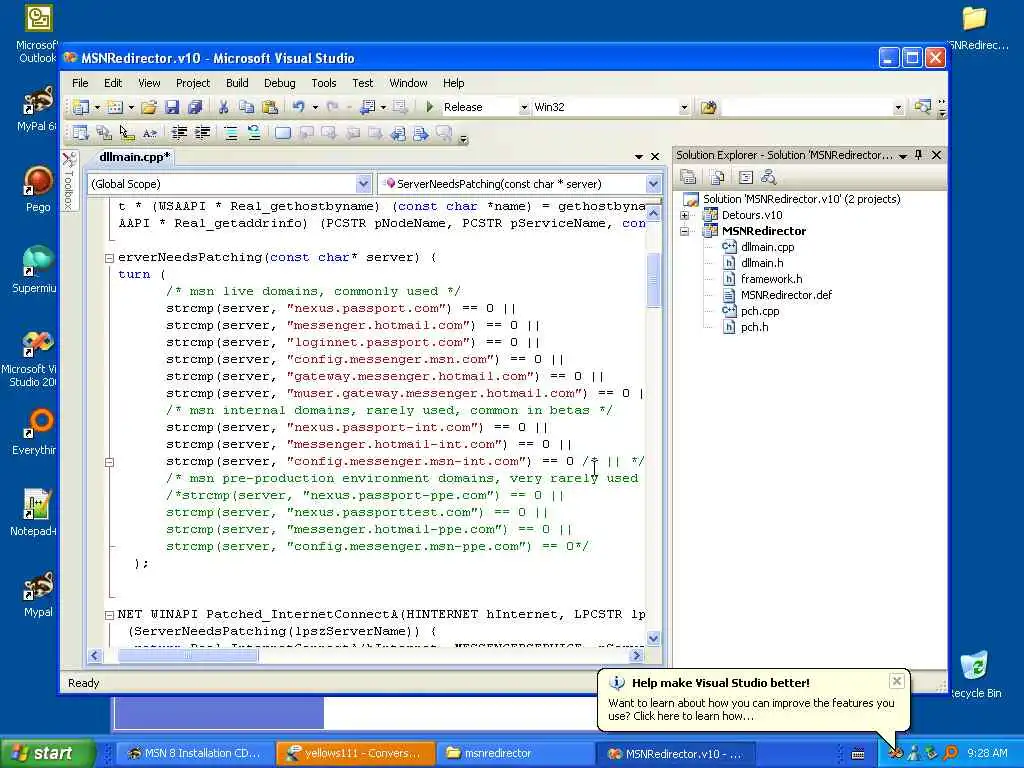The height and width of the screenshot is (768, 1024).
Task: Select the Solution 'MSNRedirector.v10' root node
Action: (801, 199)
